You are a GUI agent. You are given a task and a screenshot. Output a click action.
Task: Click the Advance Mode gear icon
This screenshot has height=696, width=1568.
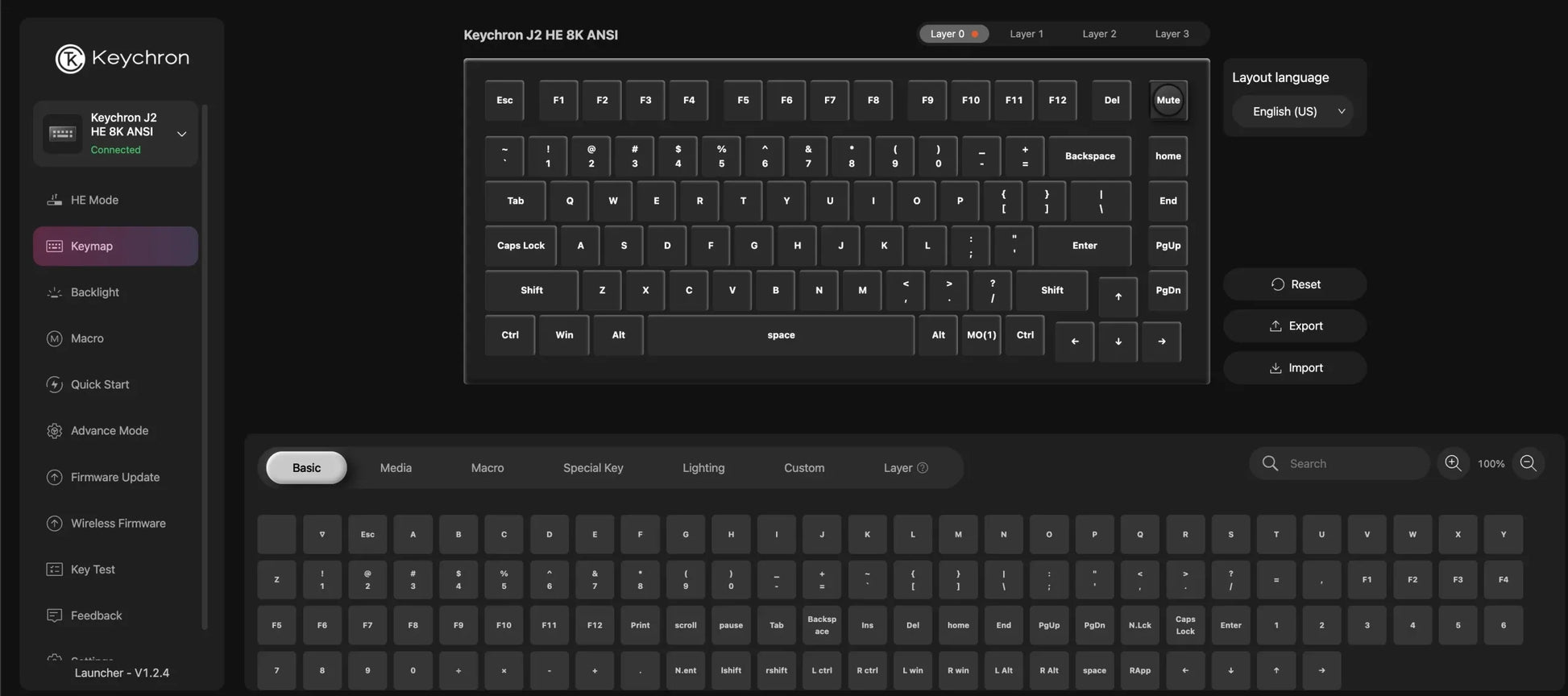coord(54,431)
